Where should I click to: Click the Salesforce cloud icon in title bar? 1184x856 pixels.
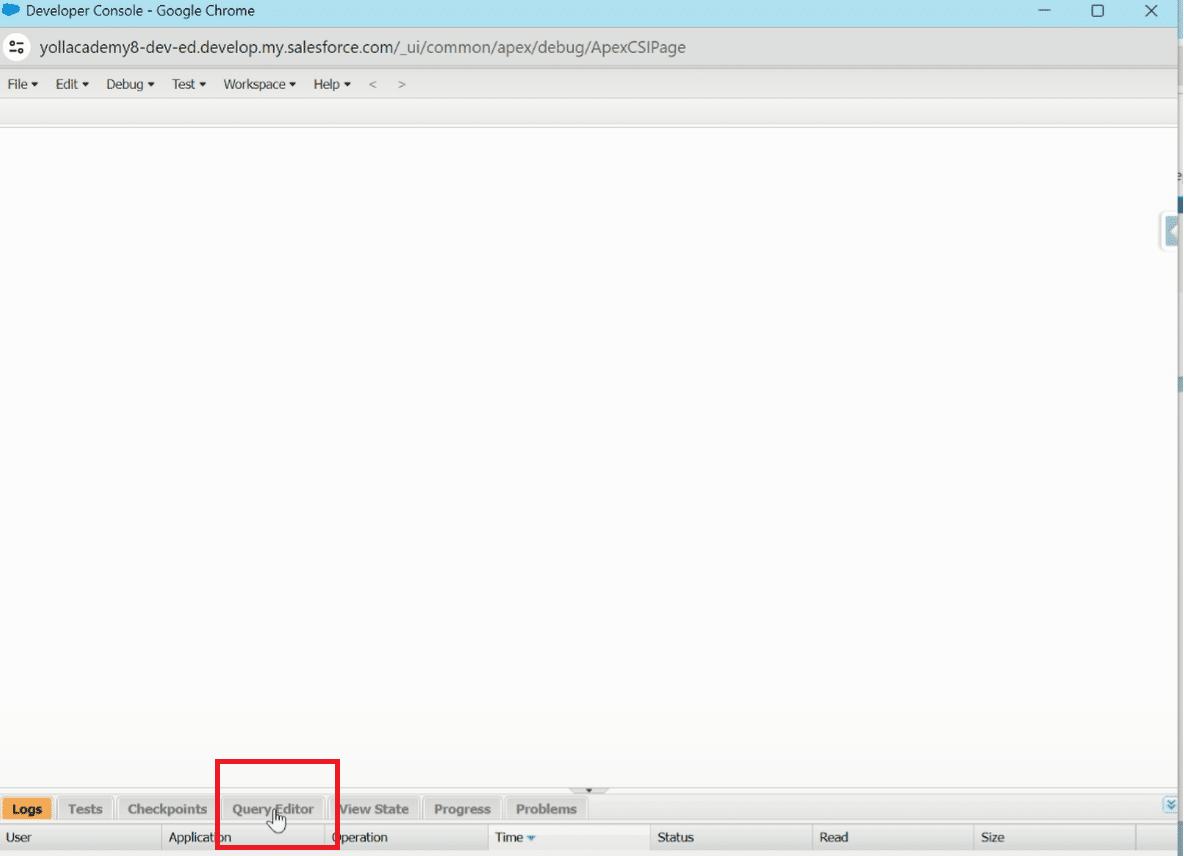[12, 11]
